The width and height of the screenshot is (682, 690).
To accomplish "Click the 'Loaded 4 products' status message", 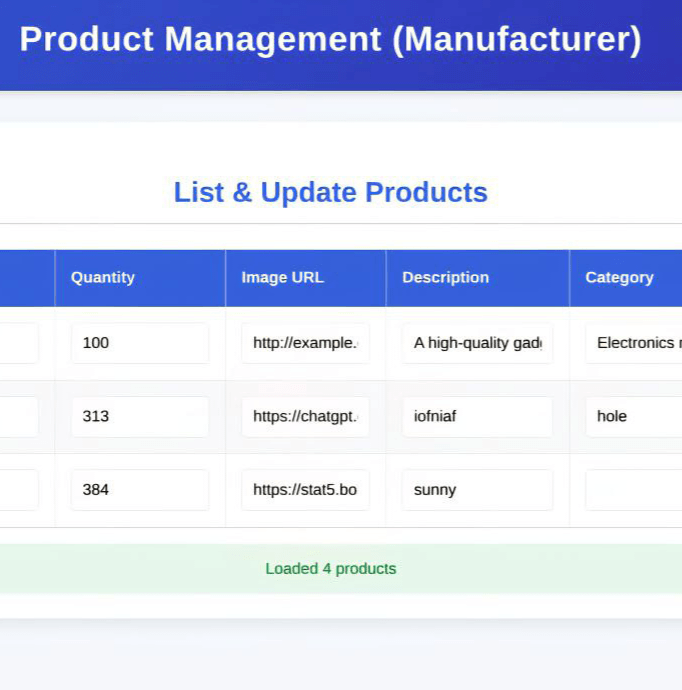I will click(331, 569).
